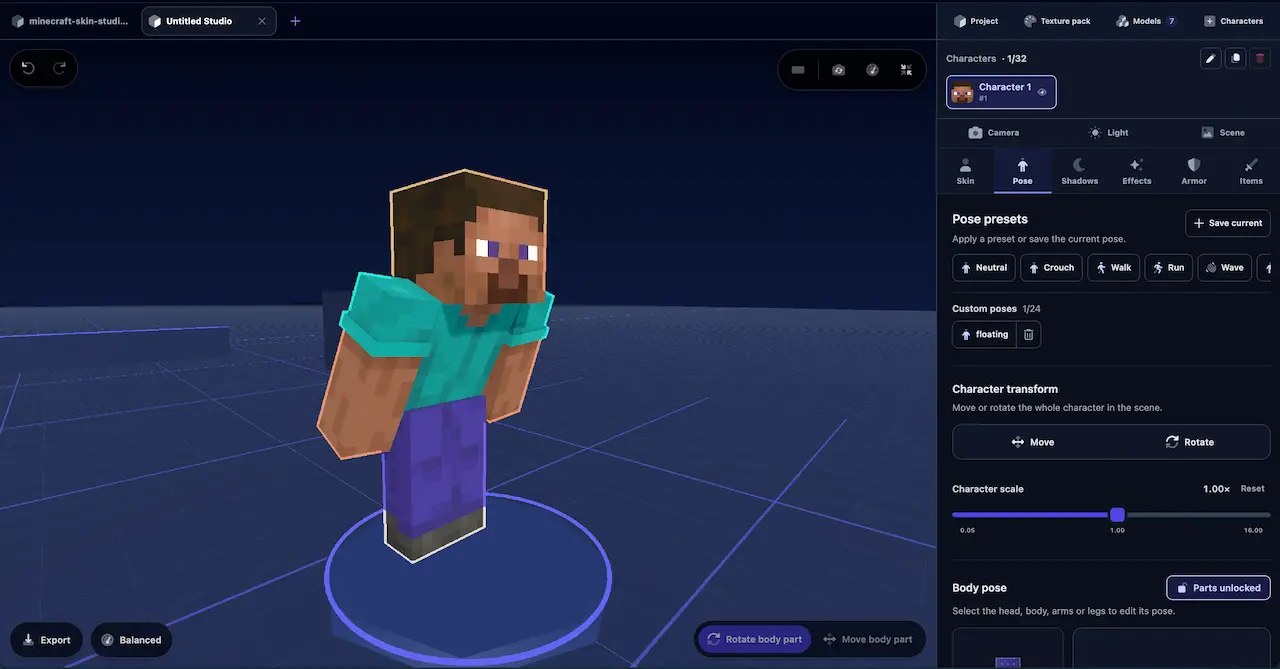Open the Shadows tab
This screenshot has height=669, width=1280.
(1079, 171)
